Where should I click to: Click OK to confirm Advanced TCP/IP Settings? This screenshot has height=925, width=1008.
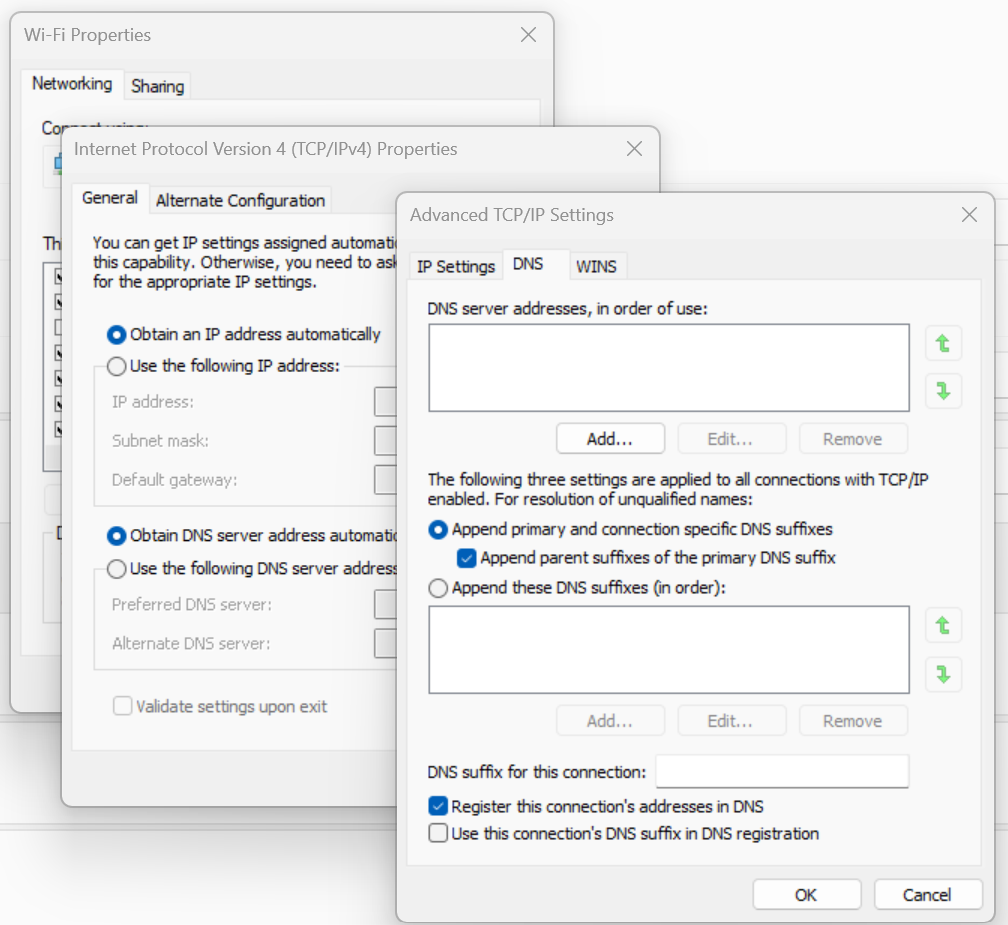806,894
